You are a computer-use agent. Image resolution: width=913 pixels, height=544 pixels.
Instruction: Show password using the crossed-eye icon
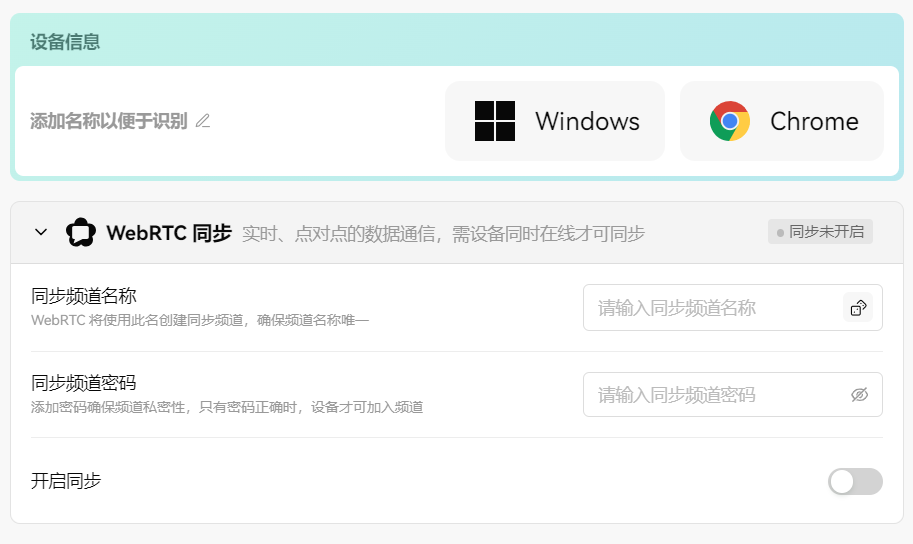point(859,395)
